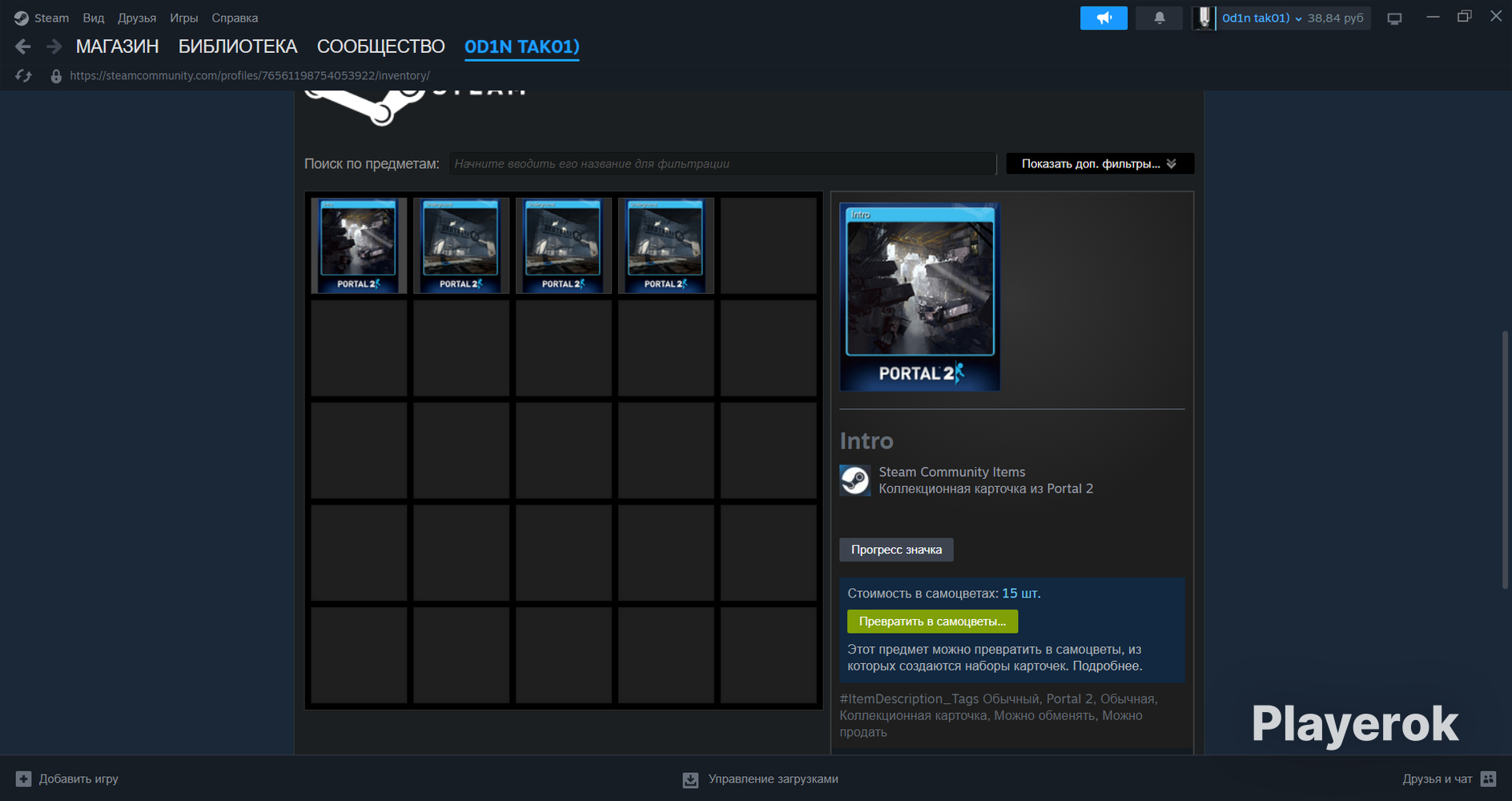1512x801 pixels.
Task: Open Друзья и чат panel
Action: (1450, 779)
